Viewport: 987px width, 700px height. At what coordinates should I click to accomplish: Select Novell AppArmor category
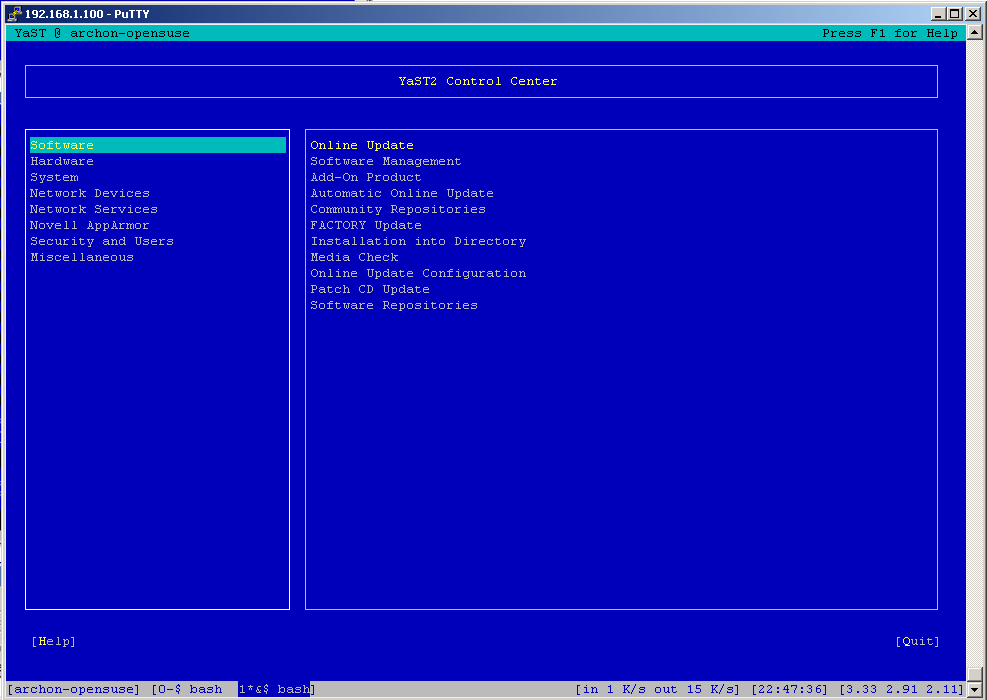tap(90, 225)
